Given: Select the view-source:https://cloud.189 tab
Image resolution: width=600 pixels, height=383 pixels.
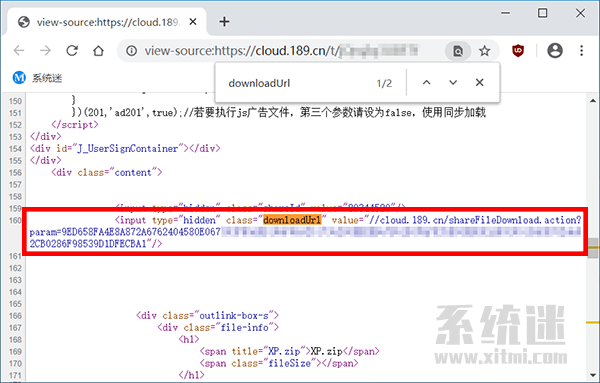Looking at the screenshot, I should (x=107, y=22).
